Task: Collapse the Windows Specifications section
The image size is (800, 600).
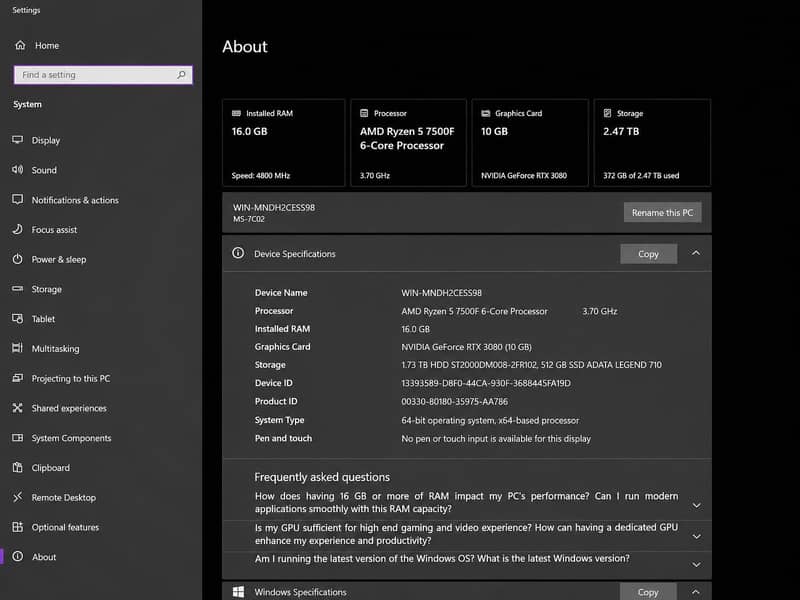Action: click(x=696, y=592)
